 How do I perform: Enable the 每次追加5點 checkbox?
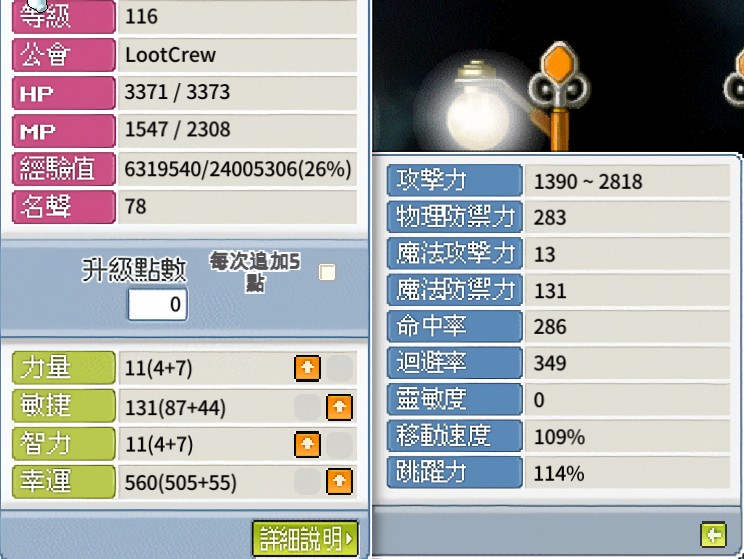point(327,272)
